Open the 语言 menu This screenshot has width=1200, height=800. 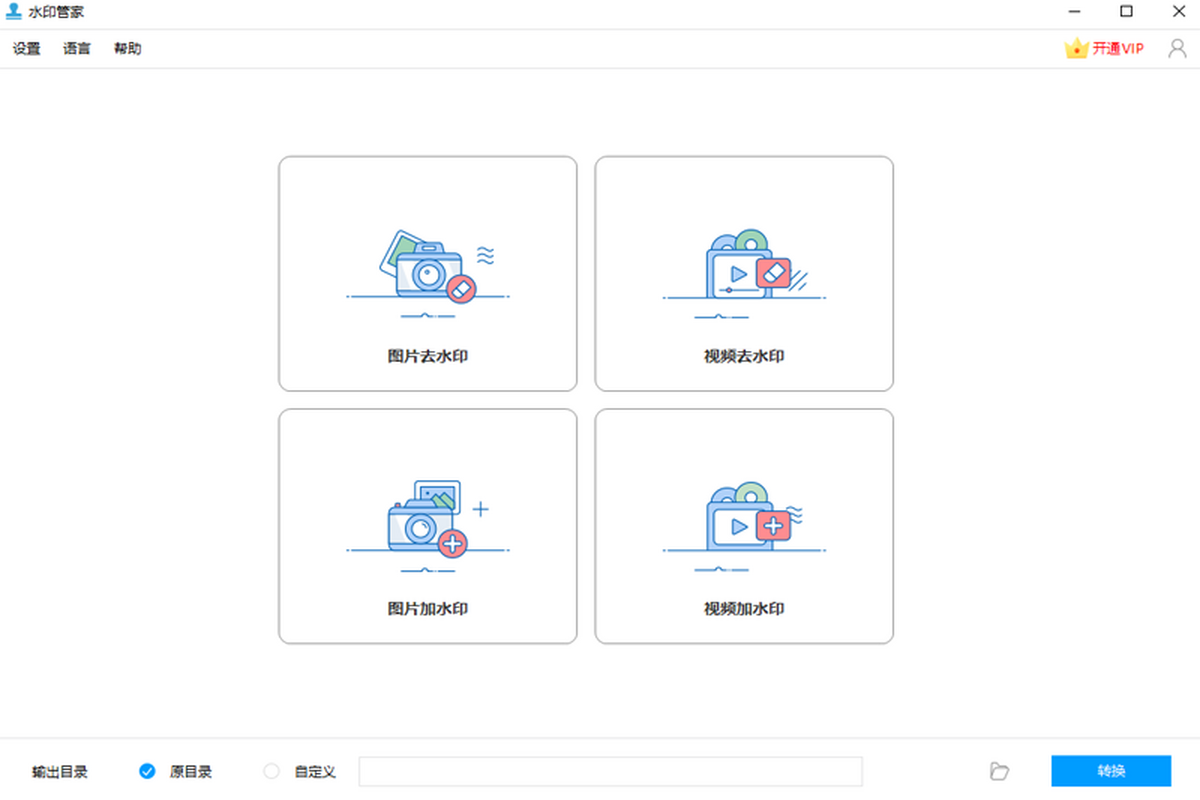(x=77, y=48)
